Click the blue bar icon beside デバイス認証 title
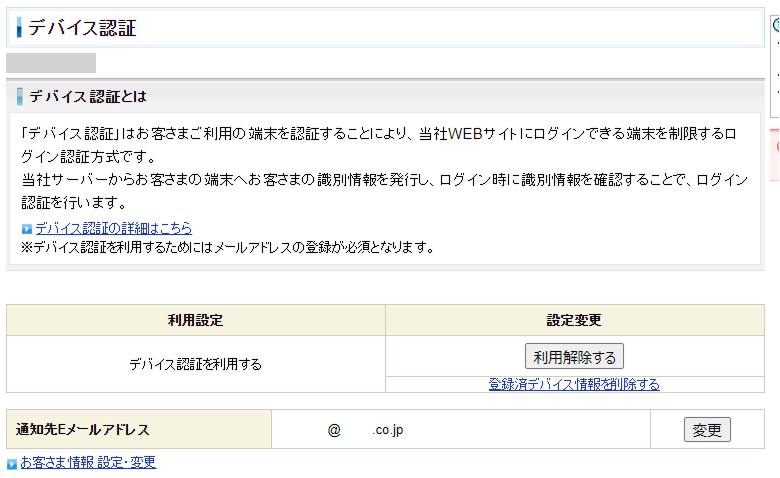Viewport: 780px width, 478px height. 19,28
